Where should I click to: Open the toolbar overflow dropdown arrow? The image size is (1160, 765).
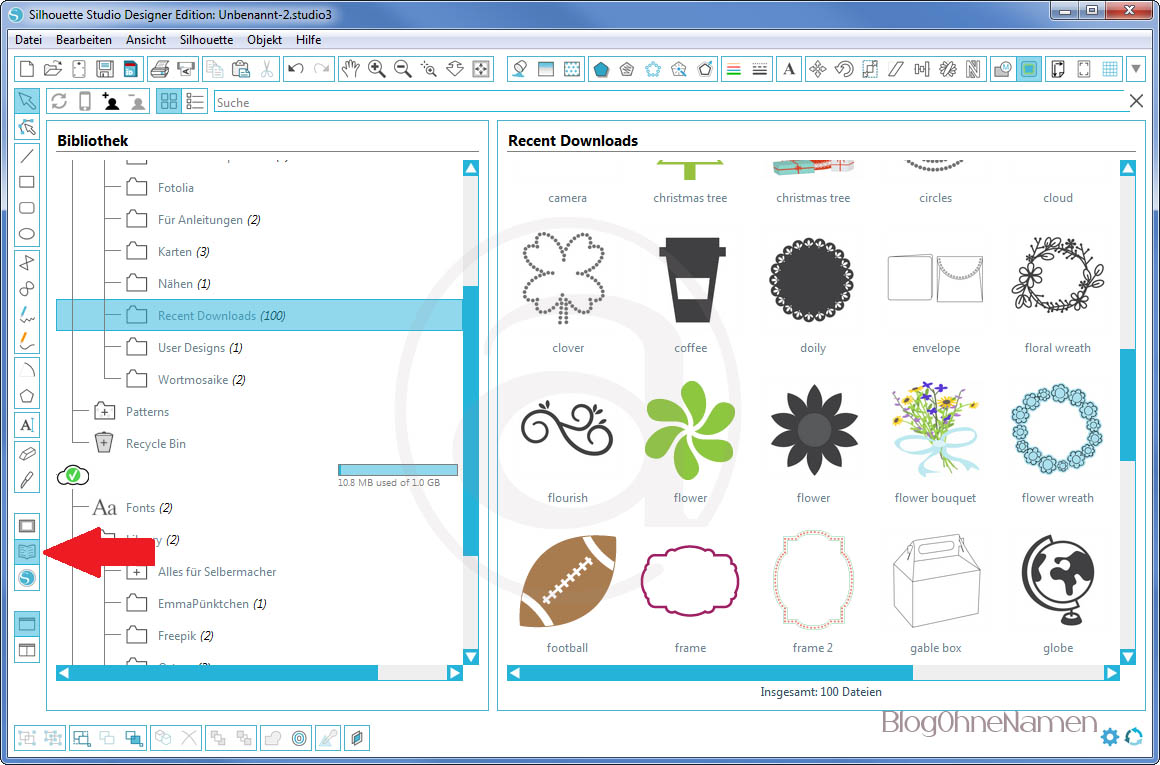(x=1136, y=69)
